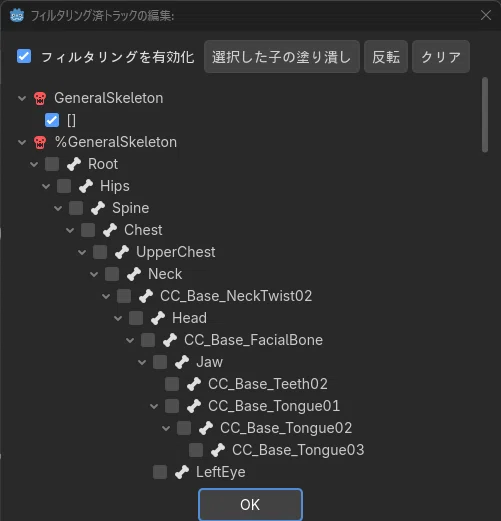Click the bone icon next to Hips

86,186
